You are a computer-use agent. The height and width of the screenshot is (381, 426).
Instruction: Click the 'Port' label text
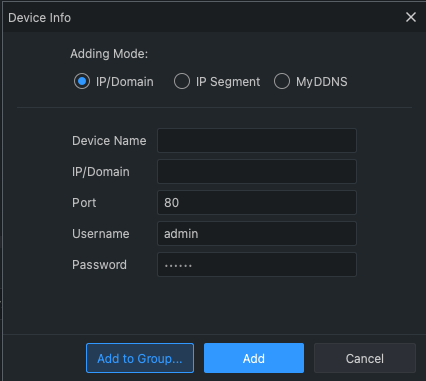point(84,203)
